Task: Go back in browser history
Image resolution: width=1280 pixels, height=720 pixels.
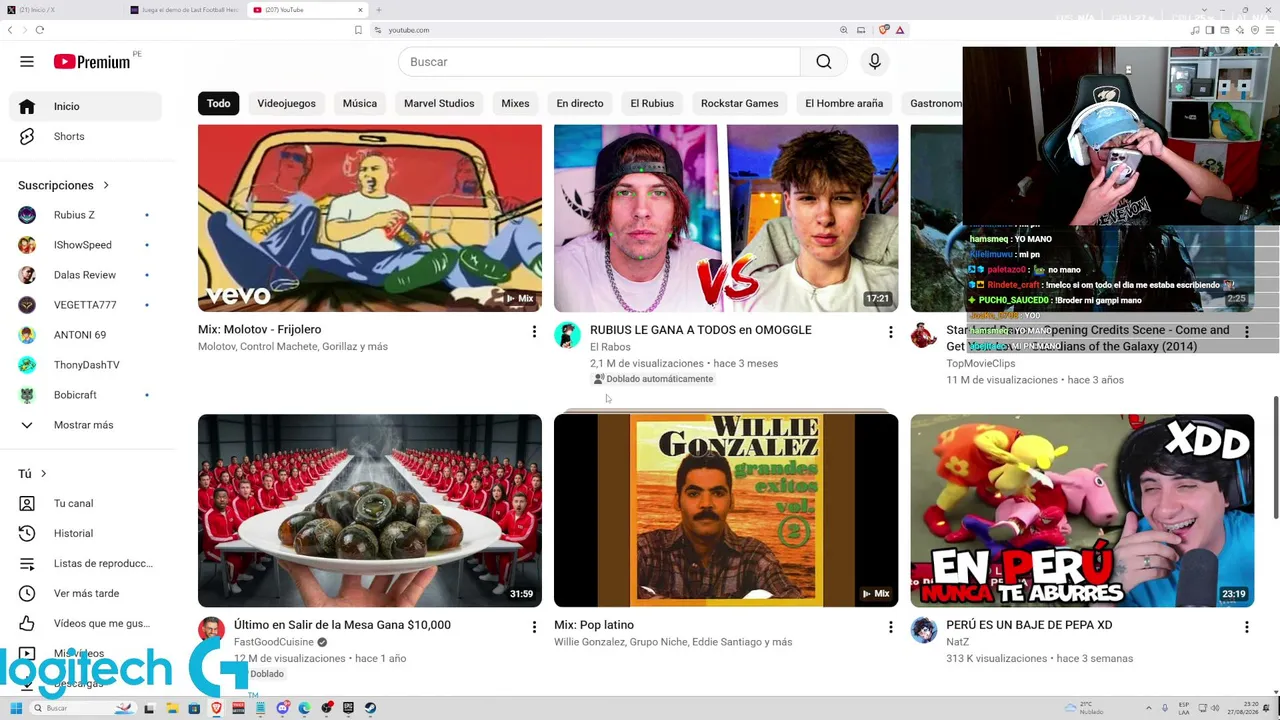Action: pos(10,30)
